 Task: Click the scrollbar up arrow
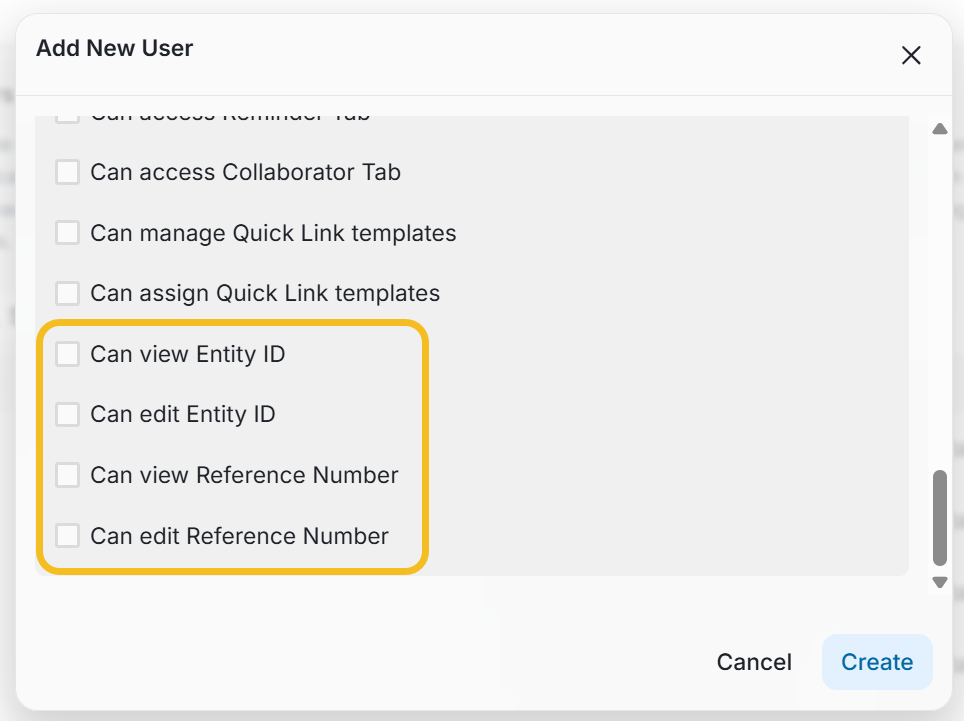(x=939, y=128)
